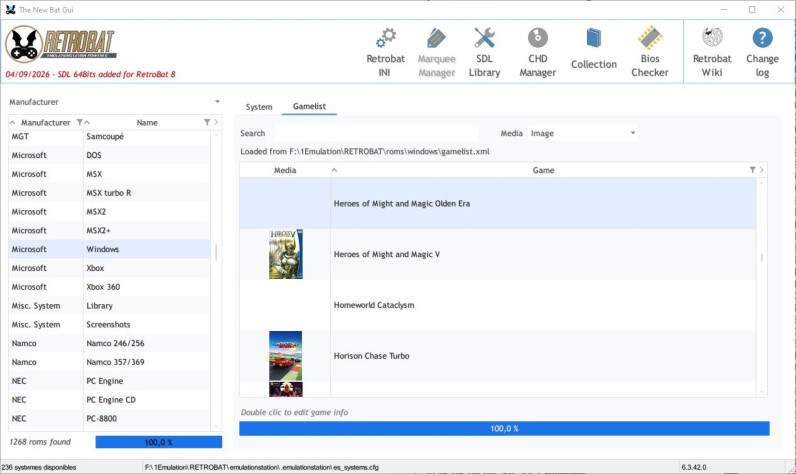Click the Heroes of Might and Magic V cover
This screenshot has width=796, height=474.
pyautogui.click(x=286, y=254)
